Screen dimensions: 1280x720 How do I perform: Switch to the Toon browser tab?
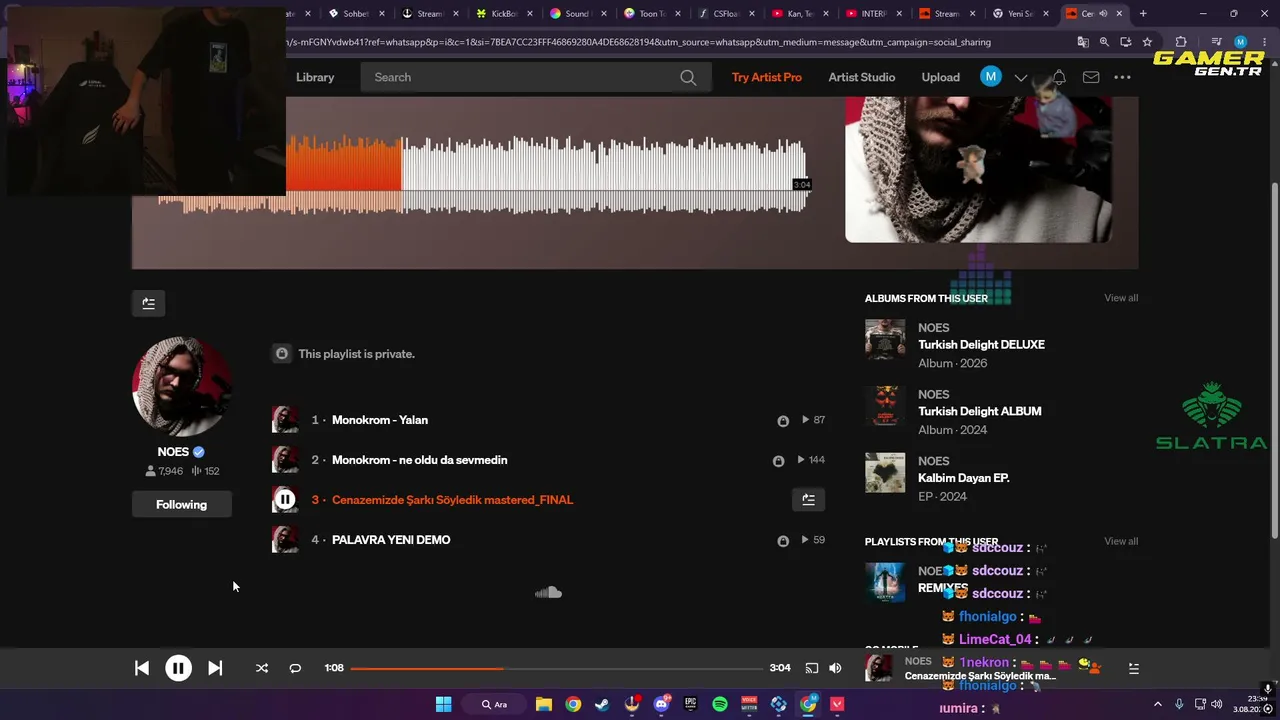[651, 14]
